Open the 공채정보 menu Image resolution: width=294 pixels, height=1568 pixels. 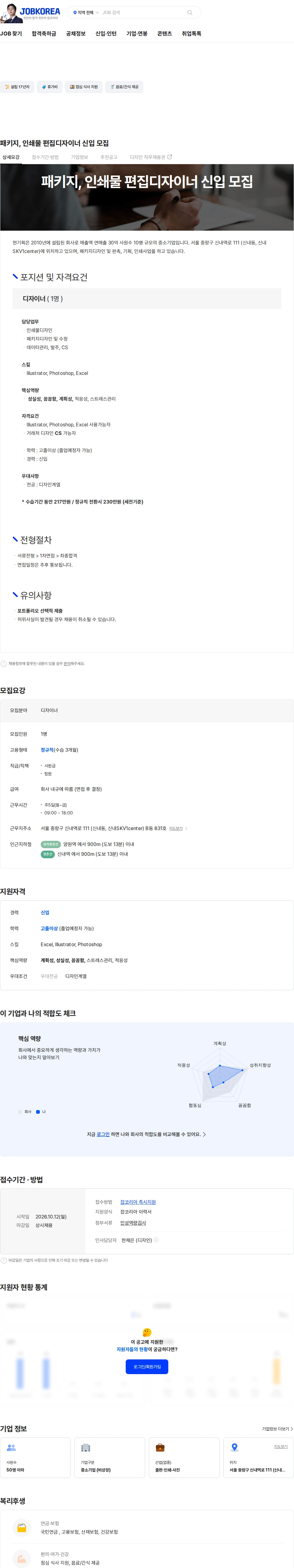[76, 33]
